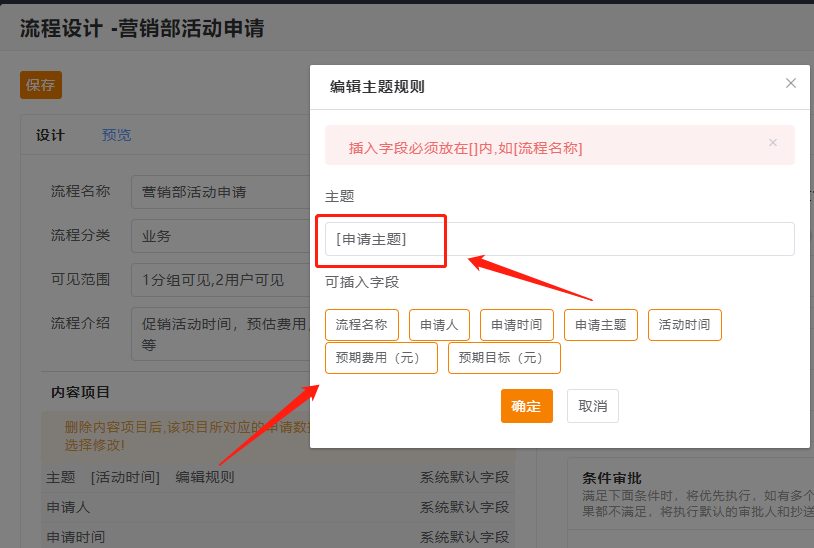
Task: Insert the 申请主题 field tag
Action: (600, 325)
